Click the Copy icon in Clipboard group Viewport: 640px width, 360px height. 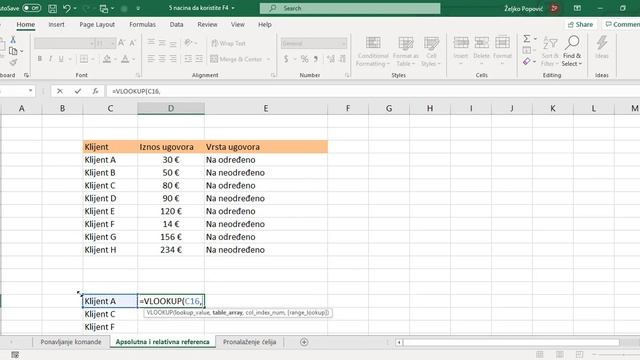tap(13, 51)
